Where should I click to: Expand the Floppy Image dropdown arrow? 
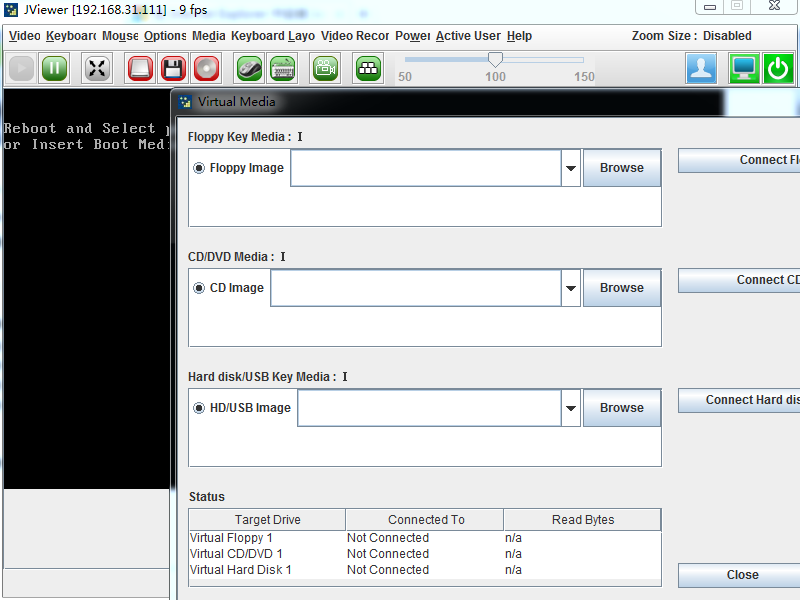571,168
